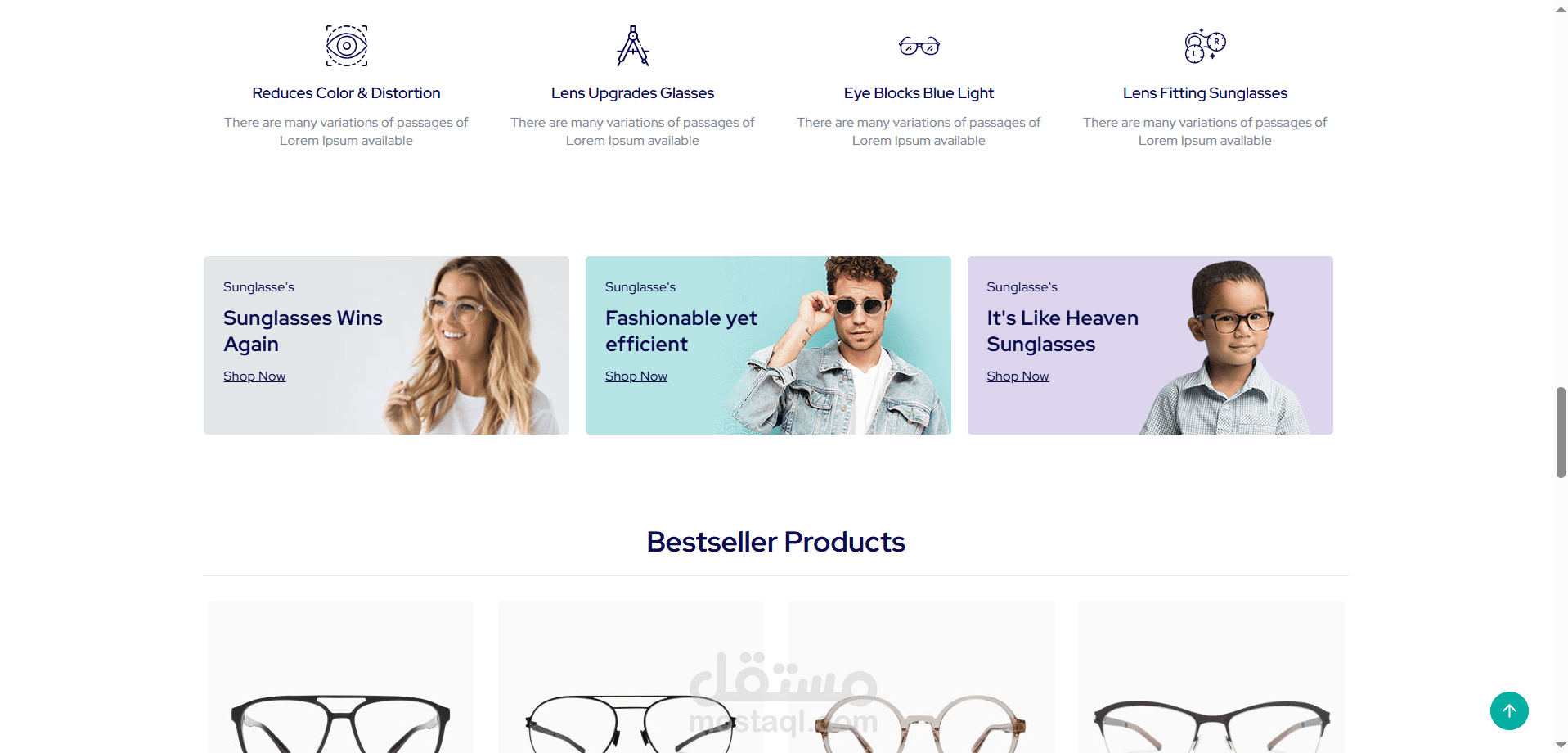The image size is (1568, 753).
Task: Click the compass icon above Lens Upgrades Glasses
Action: 632,46
